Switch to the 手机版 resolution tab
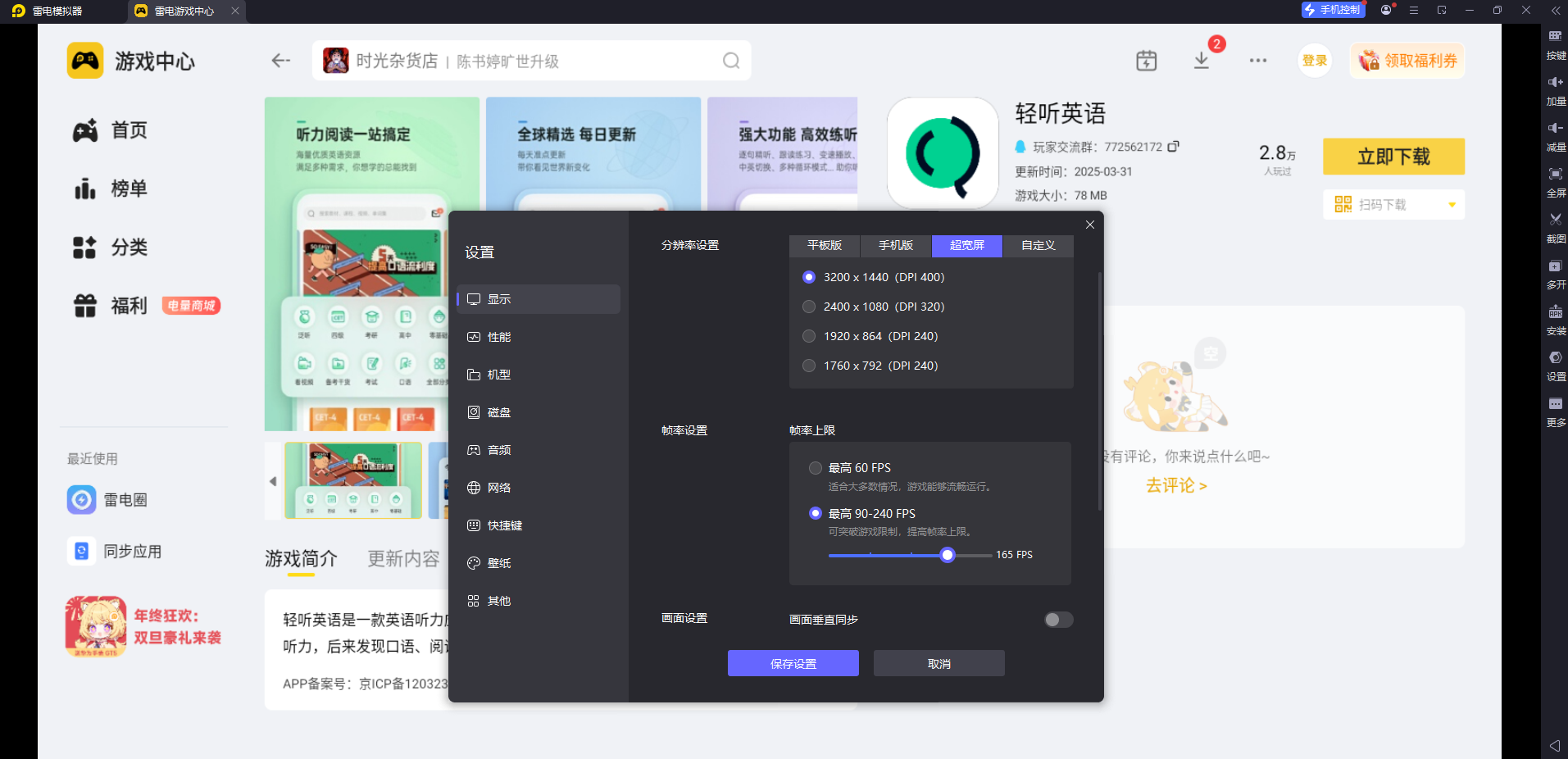 [896, 246]
